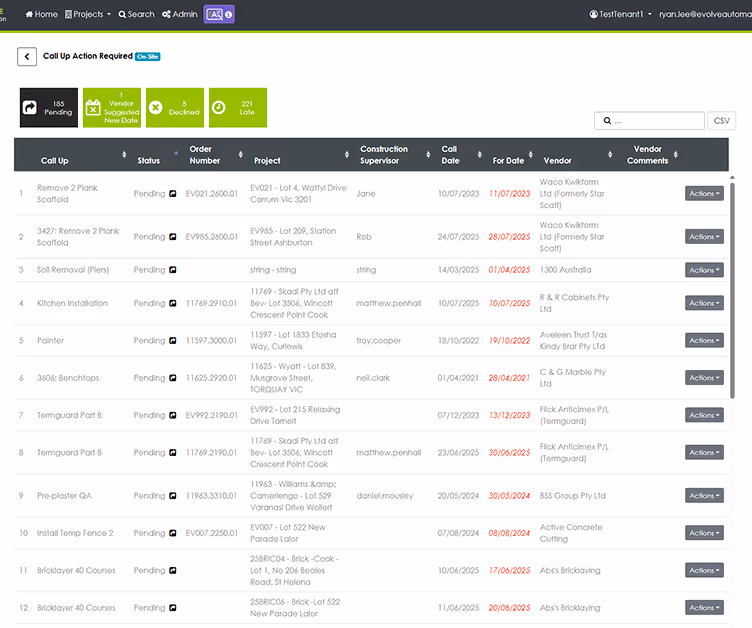Click pending icon for 3427: Remove 2 Plank Scaffold
The height and width of the screenshot is (628, 752).
coord(173,237)
